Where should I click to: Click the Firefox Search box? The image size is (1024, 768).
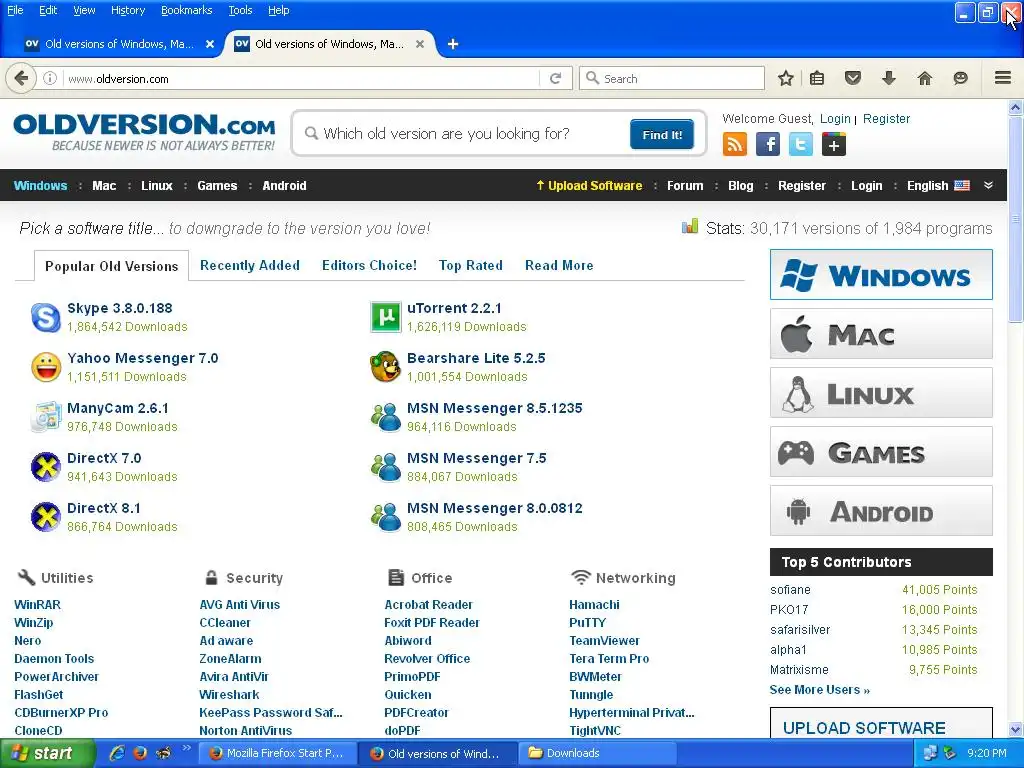[x=671, y=78]
